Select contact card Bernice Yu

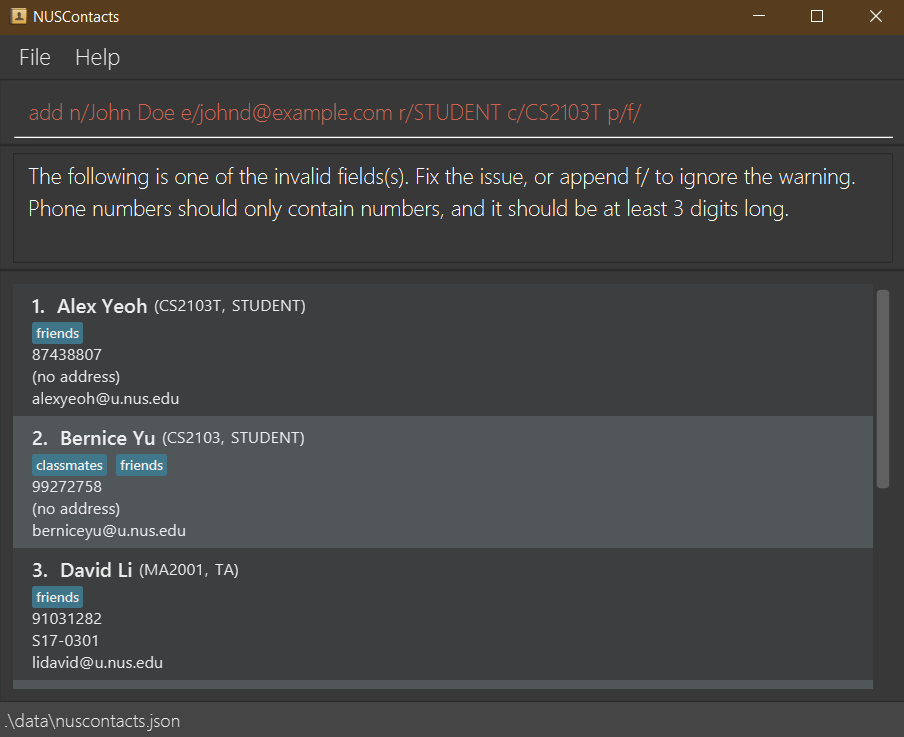[x=443, y=482]
